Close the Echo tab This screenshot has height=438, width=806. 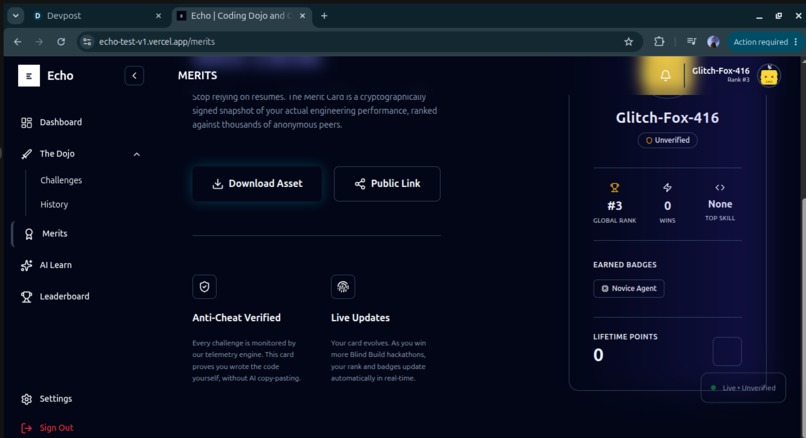point(302,16)
